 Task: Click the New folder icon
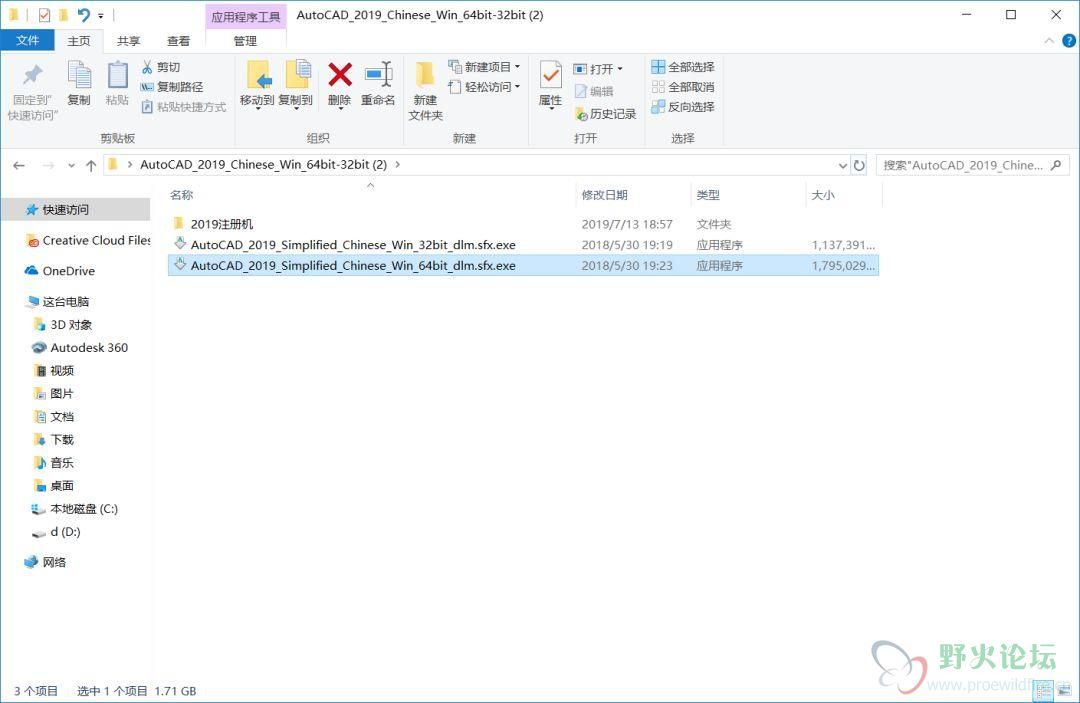click(x=425, y=74)
